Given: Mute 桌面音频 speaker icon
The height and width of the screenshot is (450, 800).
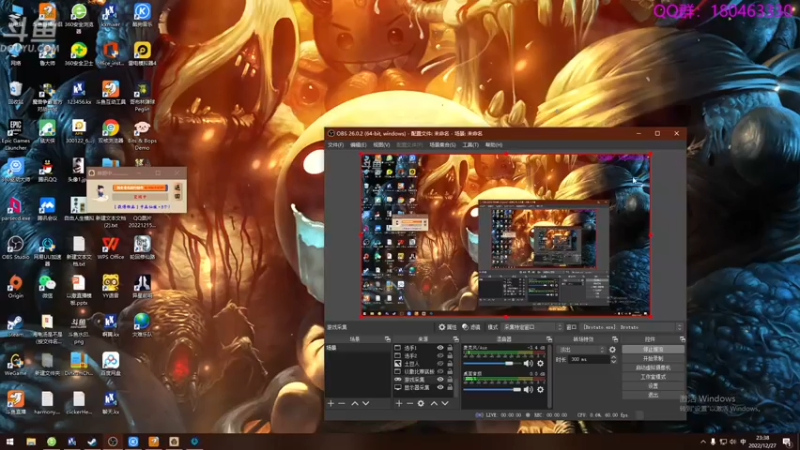Looking at the screenshot, I should coord(528,389).
